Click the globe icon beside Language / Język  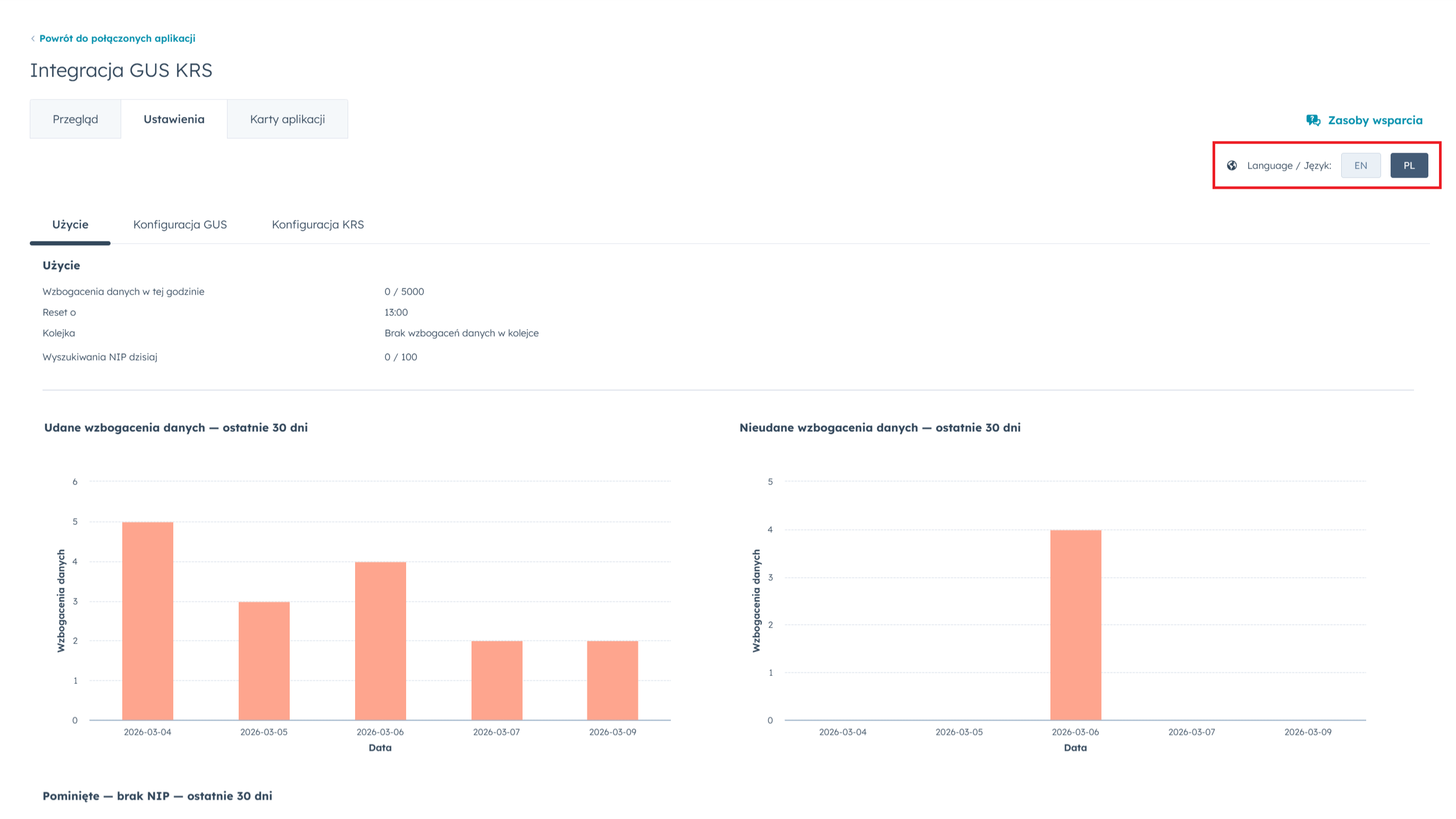(1232, 166)
